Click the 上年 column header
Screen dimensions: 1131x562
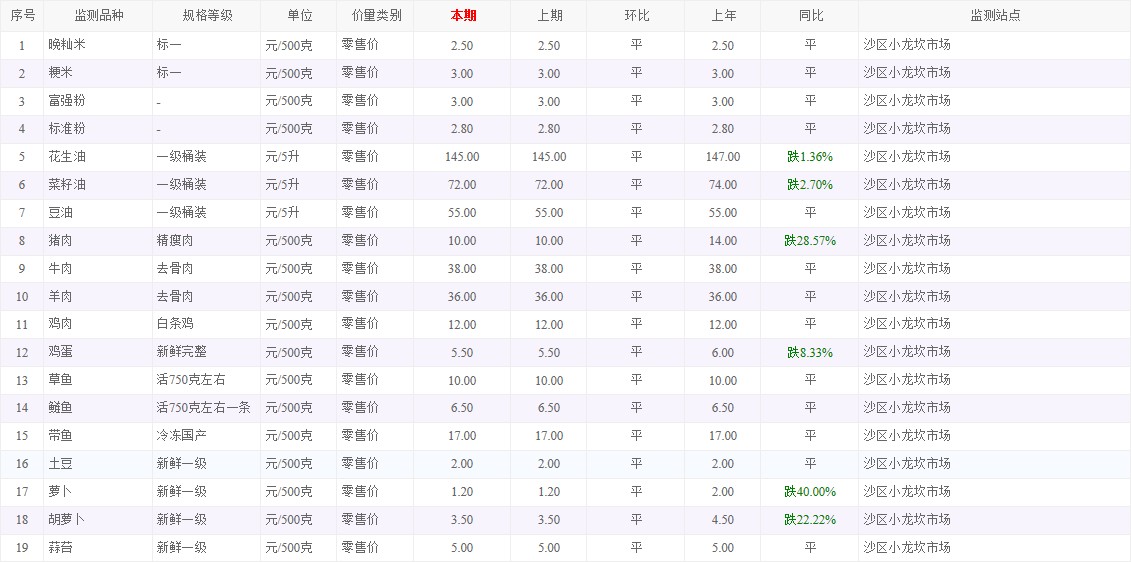(723, 16)
